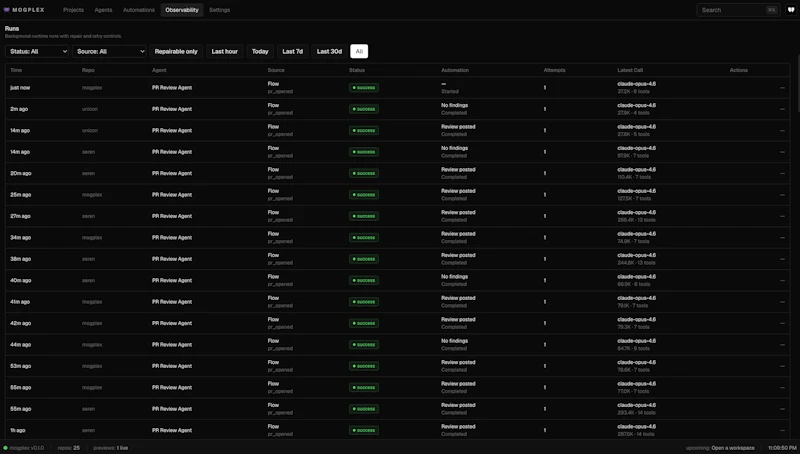
Task: Select the Last 30d time filter
Action: [329, 52]
